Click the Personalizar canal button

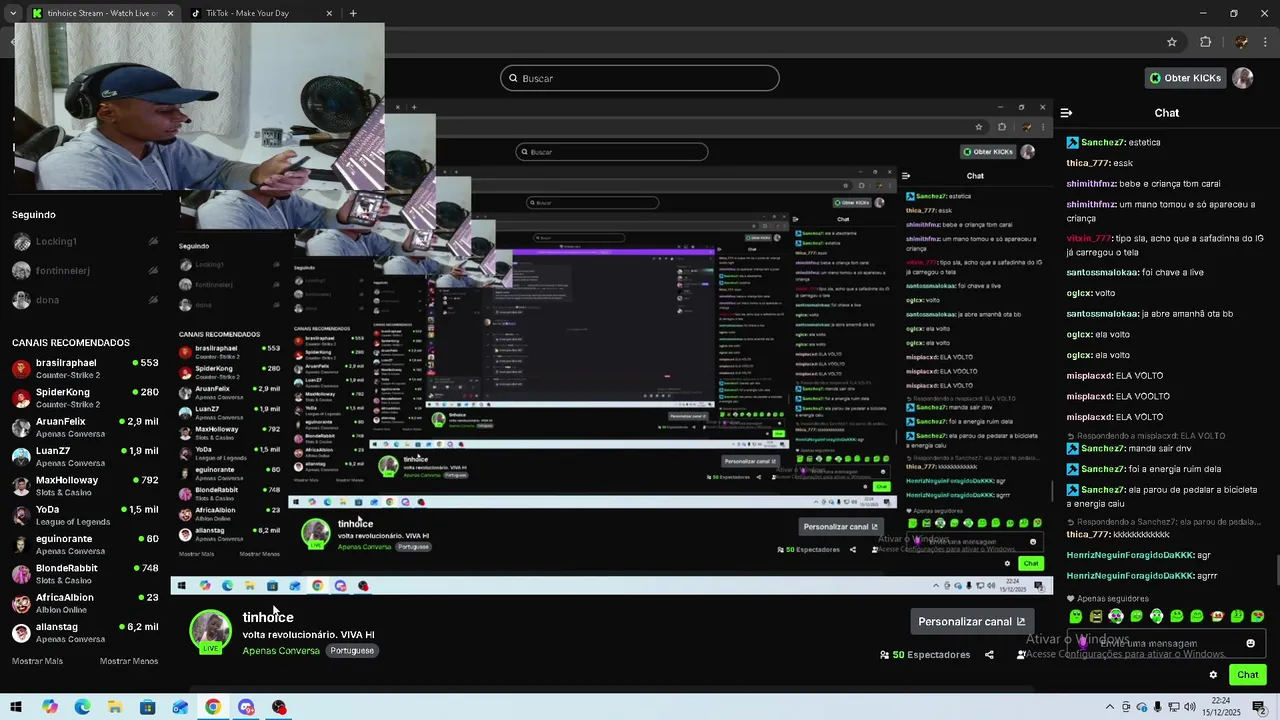click(971, 621)
